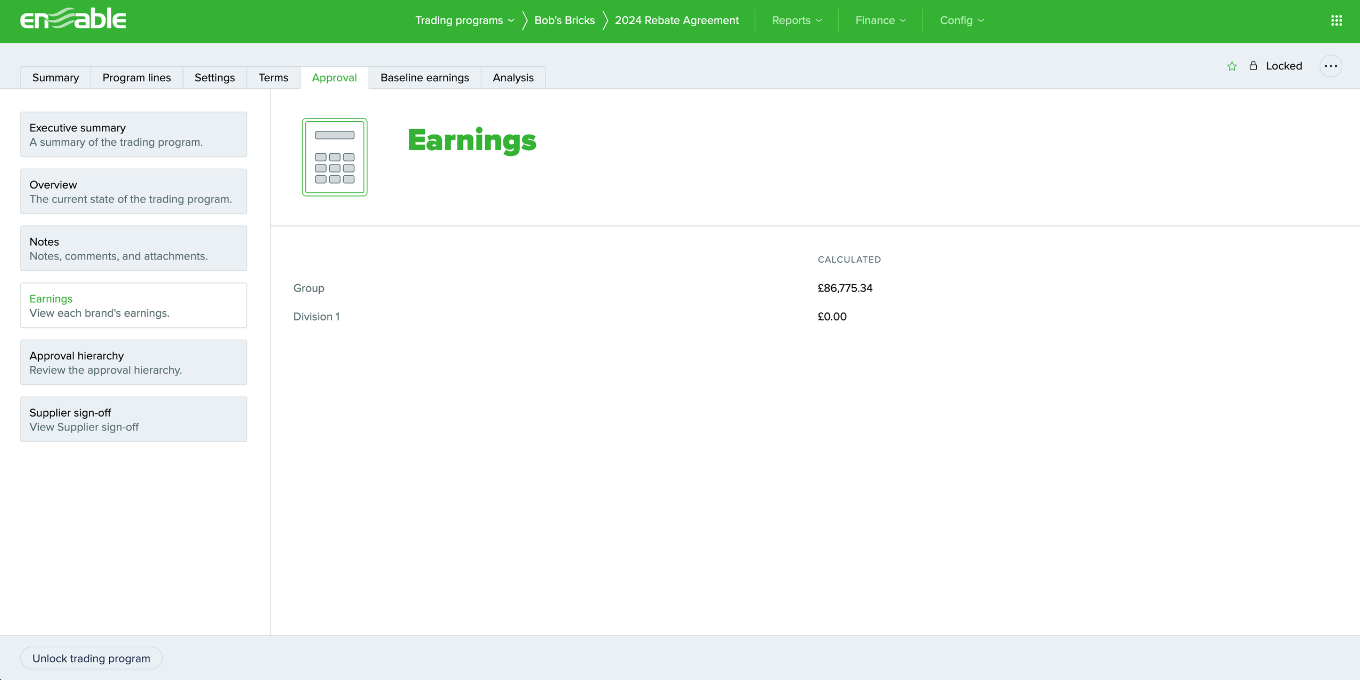Viewport: 1360px width, 680px height.
Task: Open the Config dropdown
Action: [960, 20]
